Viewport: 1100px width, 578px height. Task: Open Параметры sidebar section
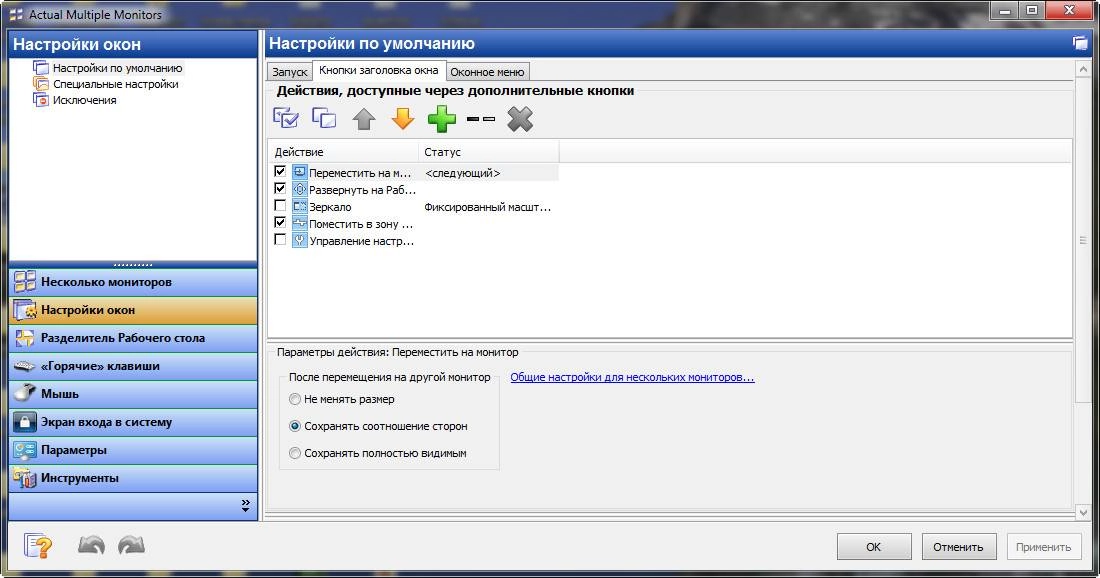click(133, 450)
